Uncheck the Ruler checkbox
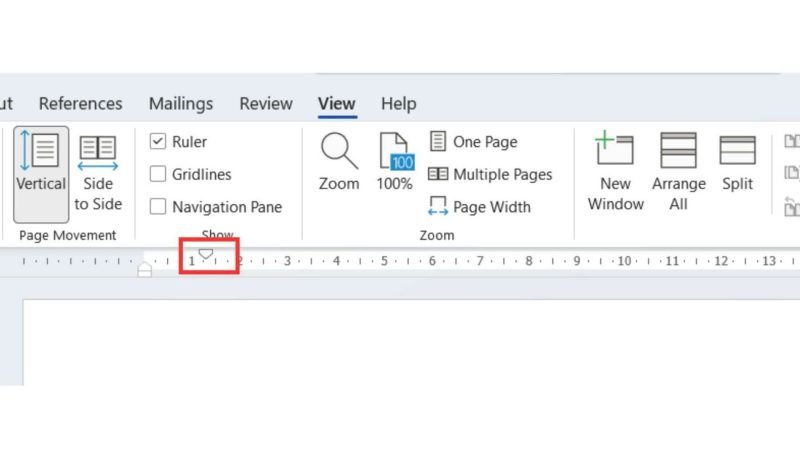The width and height of the screenshot is (800, 450). pyautogui.click(x=158, y=141)
